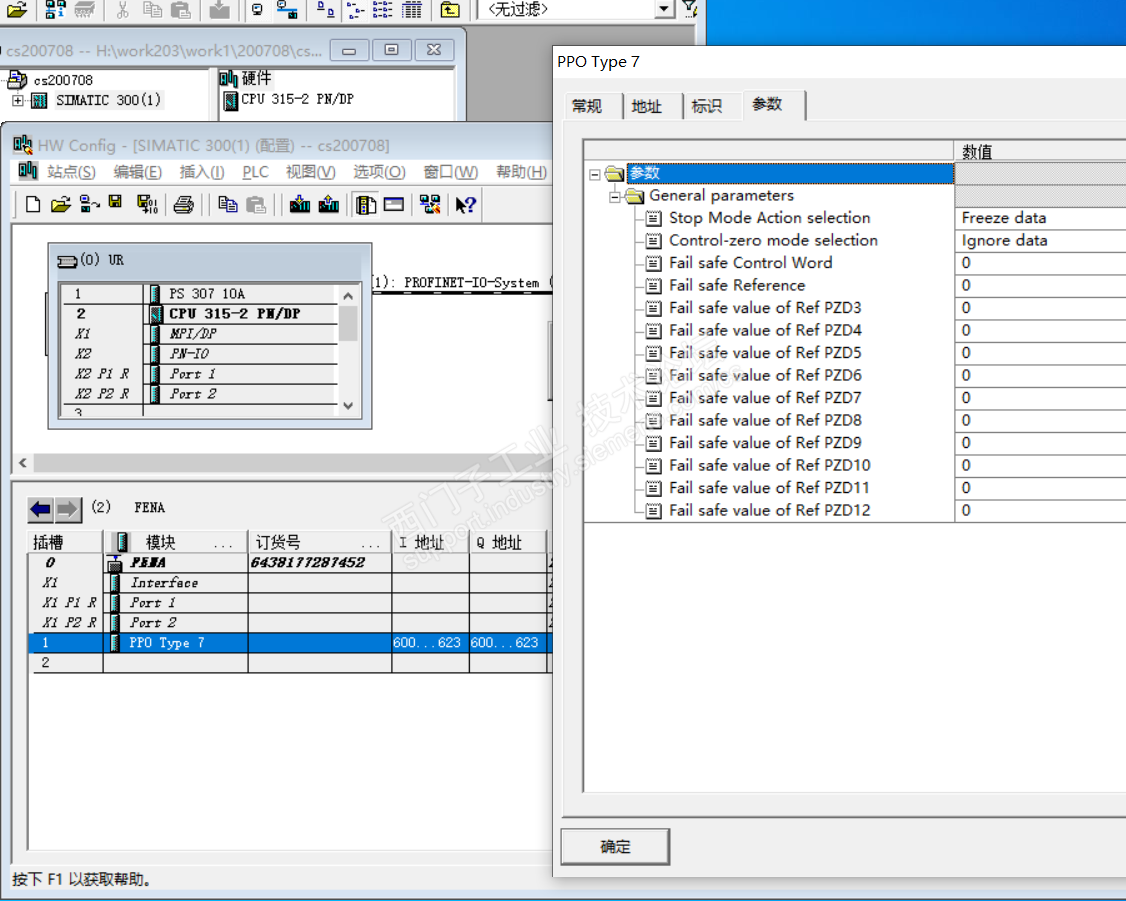Viewport: 1126px width, 901px height.
Task: Click the Download icon in SIMATIC Manager toolbar
Action: pos(219,10)
